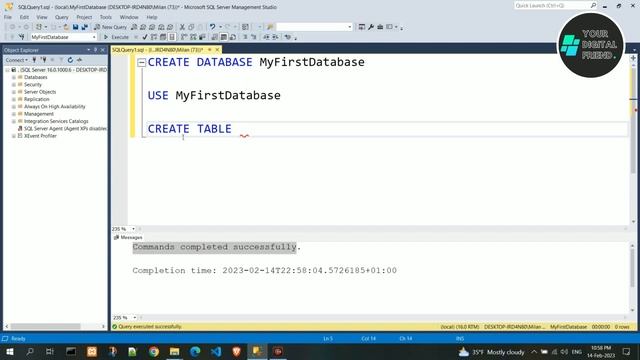This screenshot has width=640, height=360.
Task: Click the Properties wrench icon
Action: [x=371, y=27]
